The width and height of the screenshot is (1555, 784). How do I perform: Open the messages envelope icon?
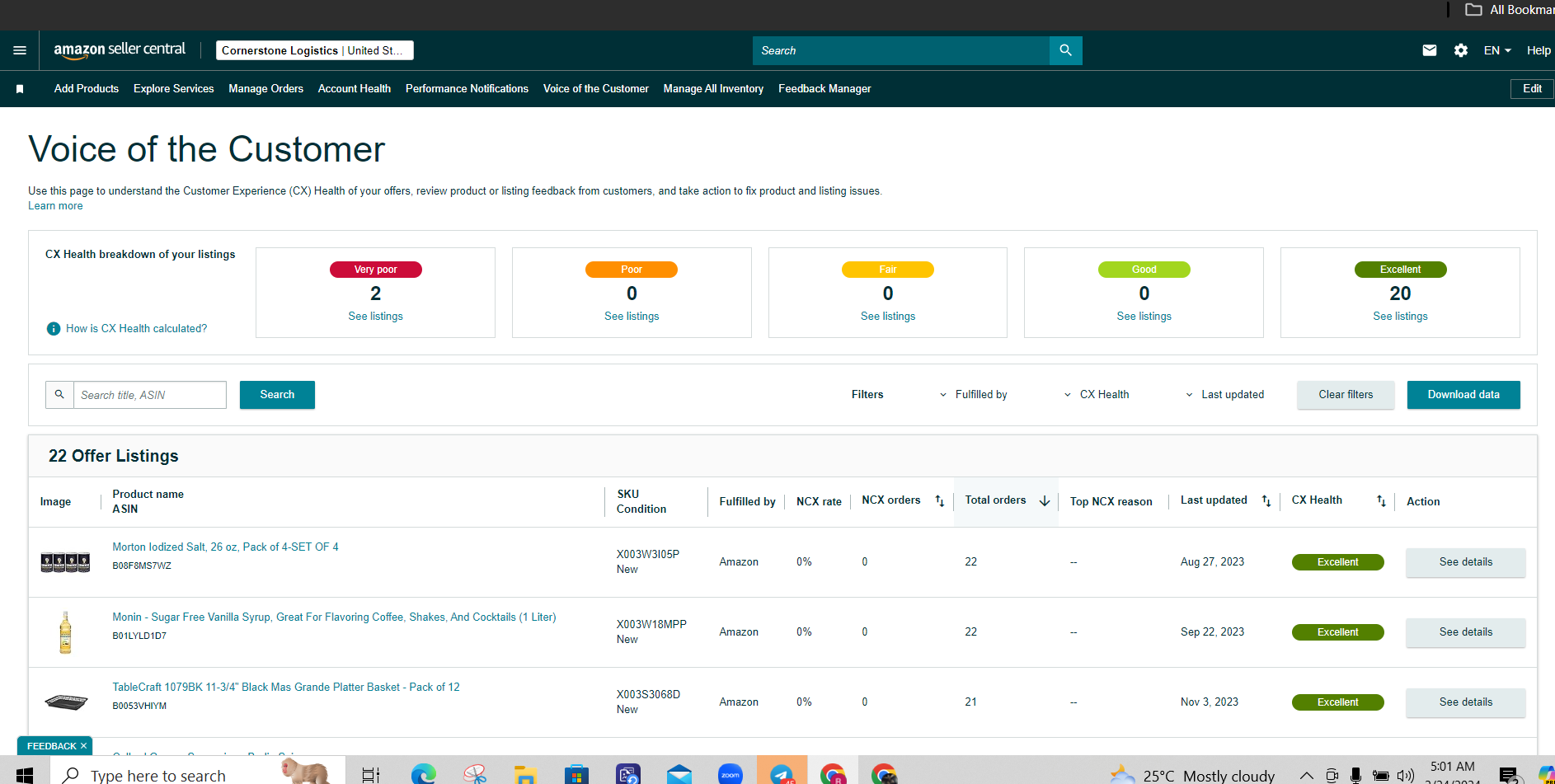pos(1430,50)
